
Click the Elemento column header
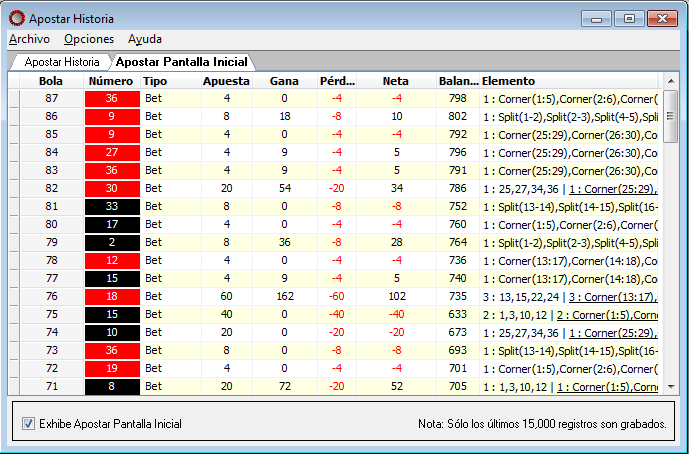(569, 81)
